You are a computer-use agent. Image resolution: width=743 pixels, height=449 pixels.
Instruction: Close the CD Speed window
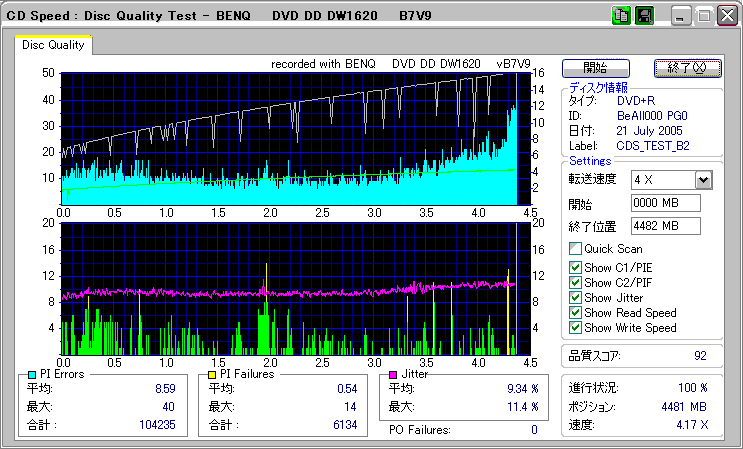(x=725, y=16)
